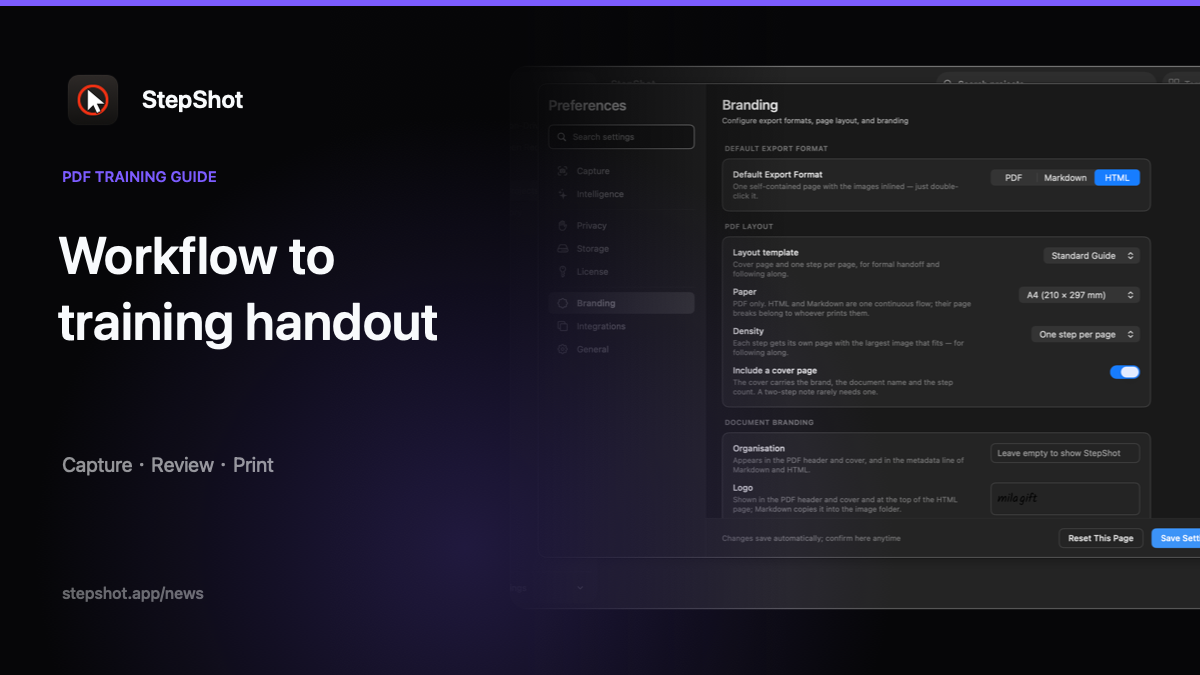Click the Changes save automatically footer note

[811, 538]
